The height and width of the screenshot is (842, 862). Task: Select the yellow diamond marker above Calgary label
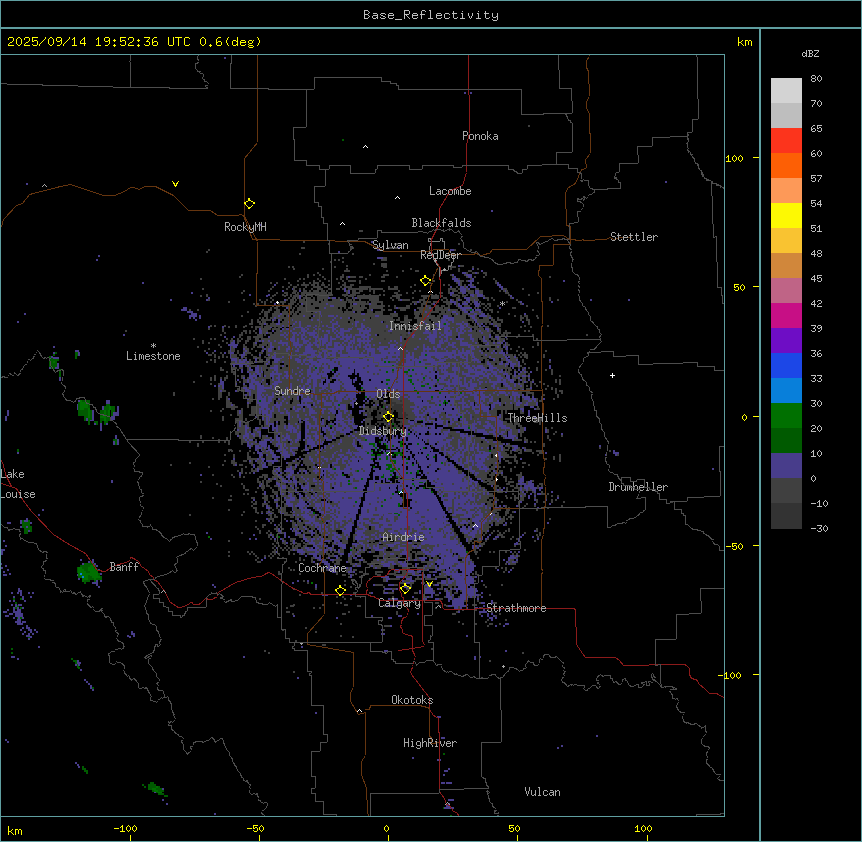coord(405,589)
